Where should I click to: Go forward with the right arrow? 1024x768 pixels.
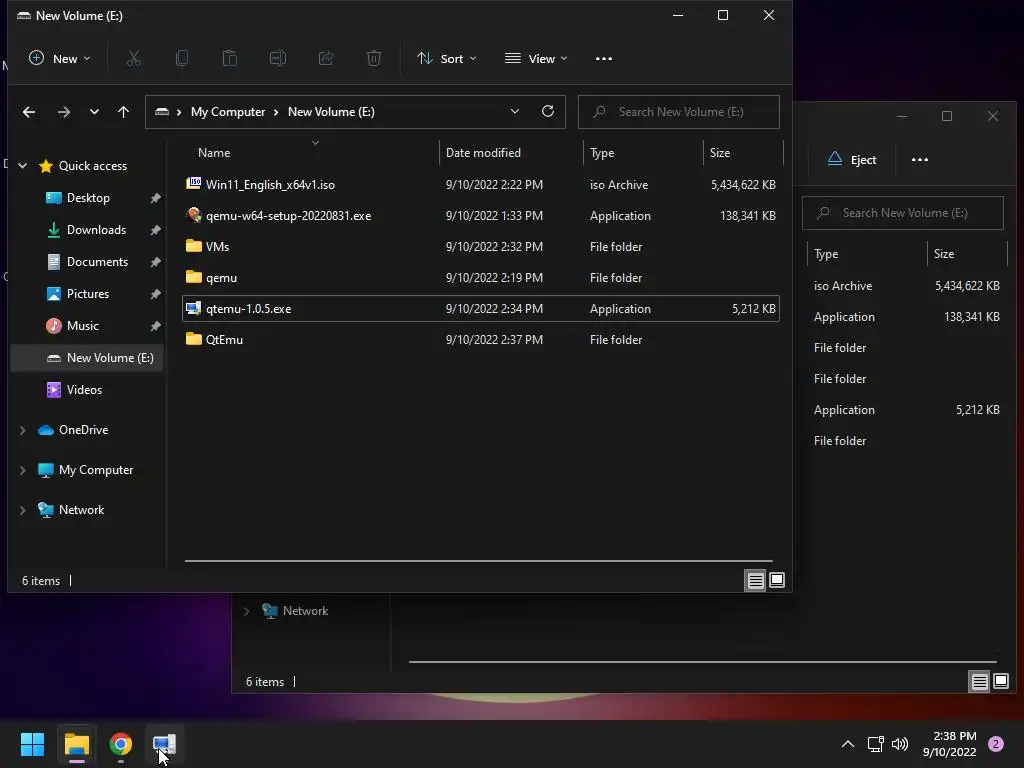[x=63, y=112]
